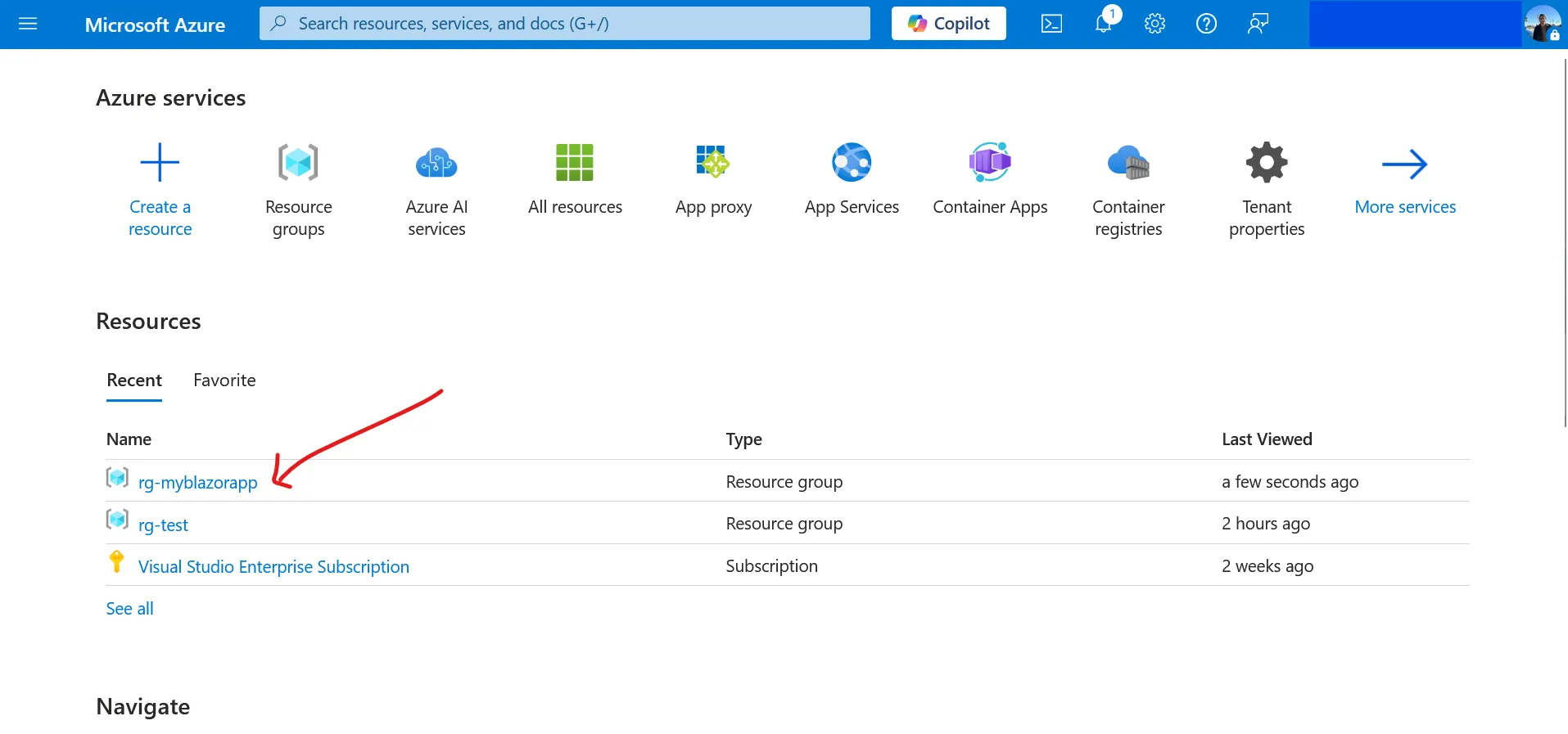Open Resource groups service icon

(x=298, y=162)
